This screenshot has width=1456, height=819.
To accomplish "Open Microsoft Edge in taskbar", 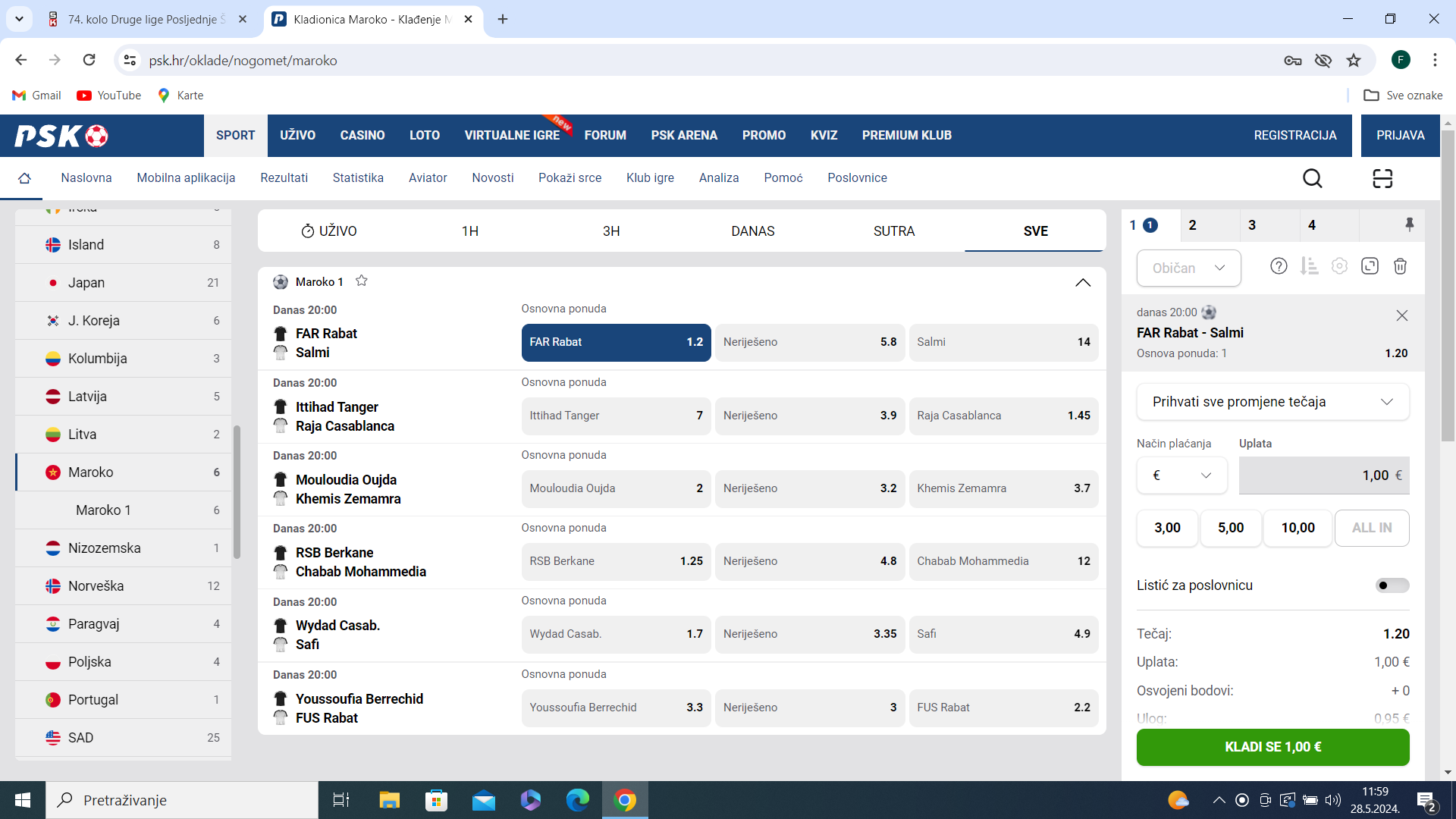I will 578,800.
